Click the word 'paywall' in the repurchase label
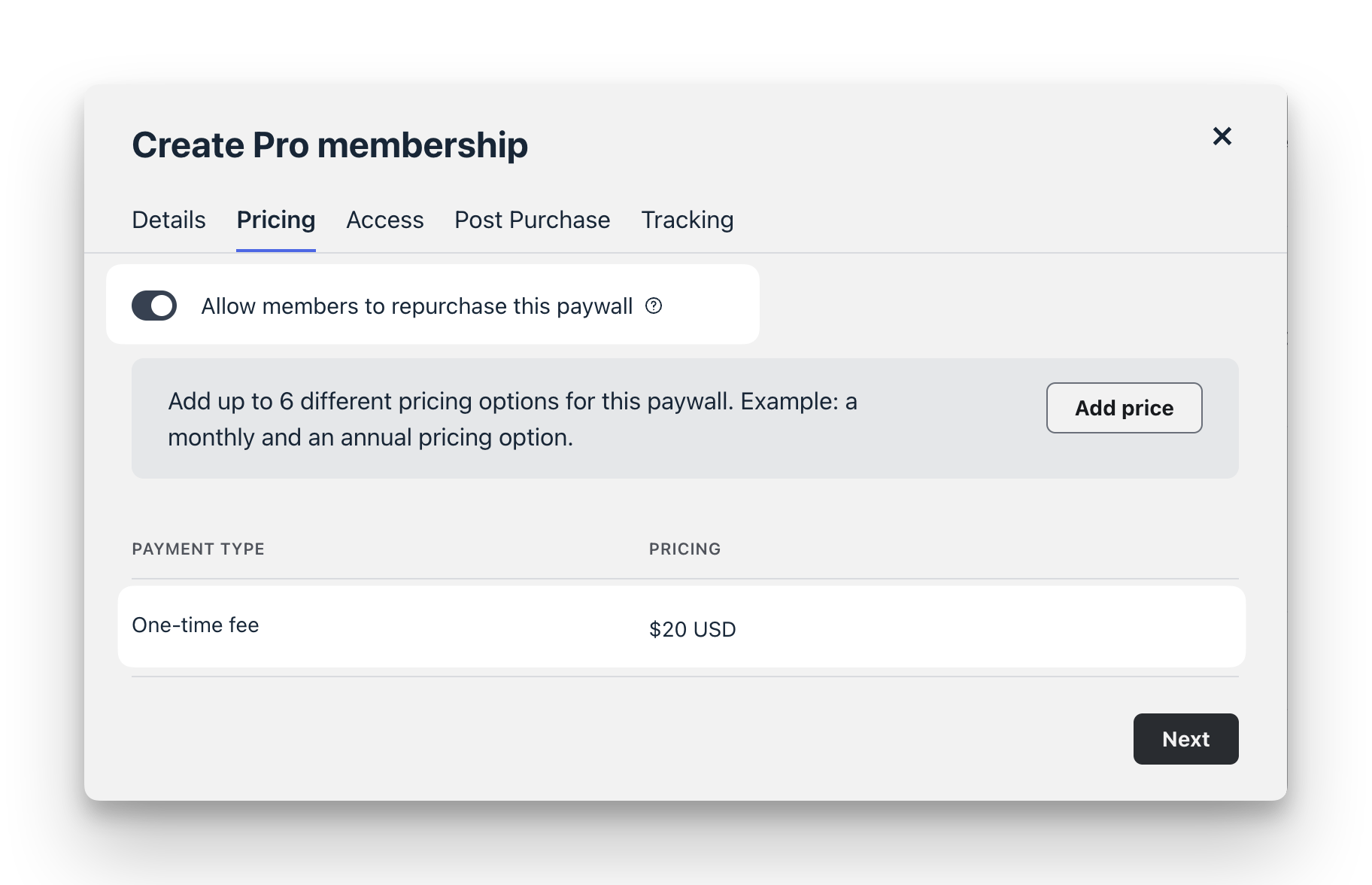Viewport: 1372px width, 885px height. tap(594, 306)
